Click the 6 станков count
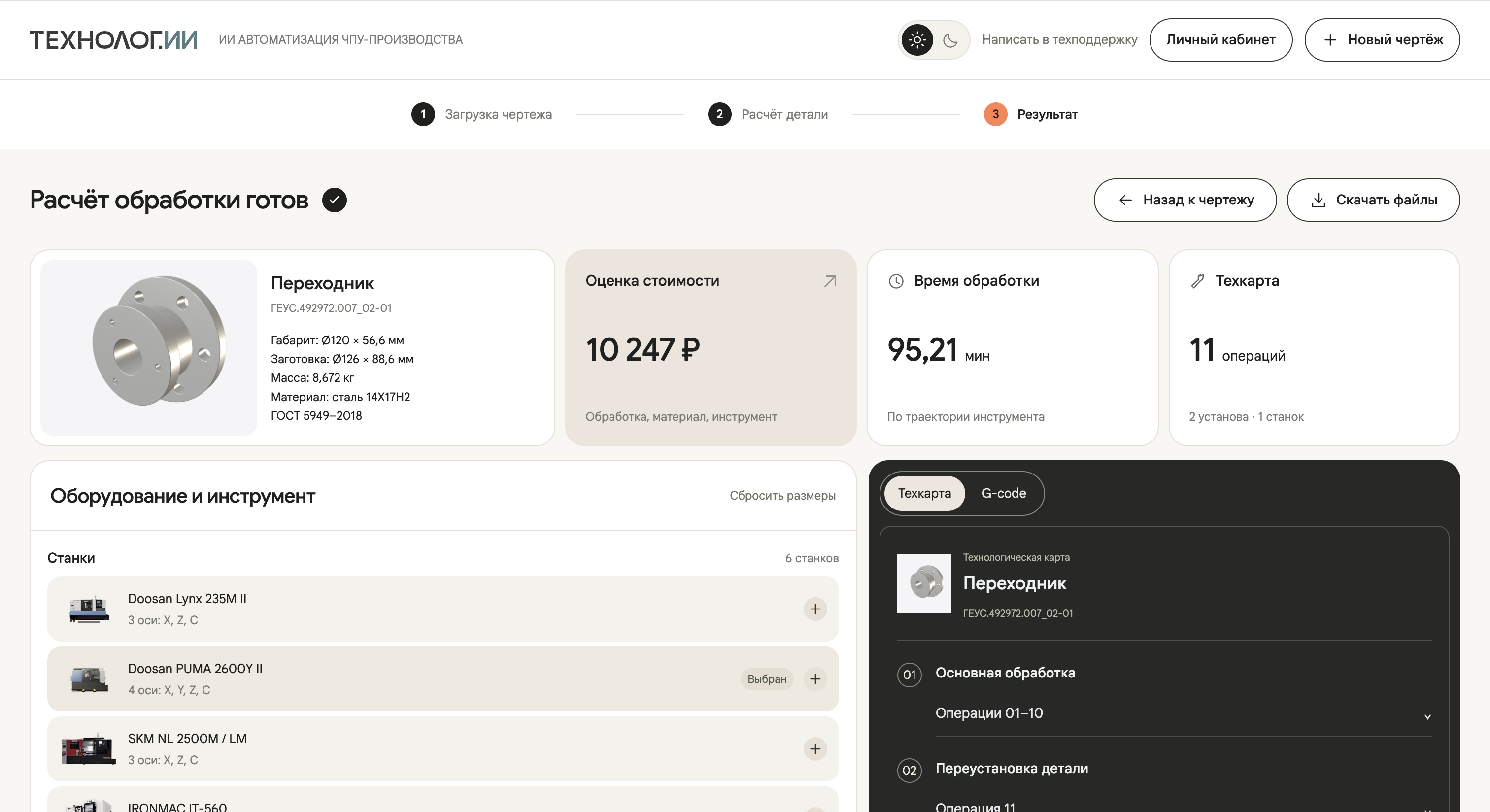1490x812 pixels. 812,558
